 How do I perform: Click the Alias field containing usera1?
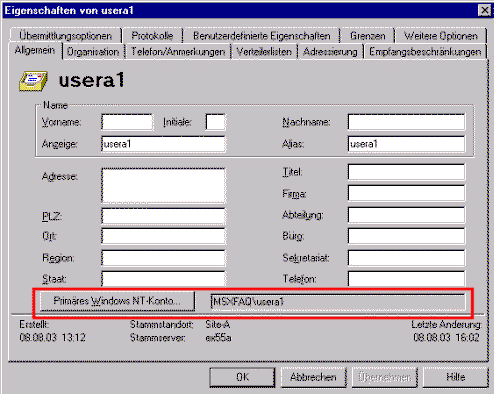point(406,144)
